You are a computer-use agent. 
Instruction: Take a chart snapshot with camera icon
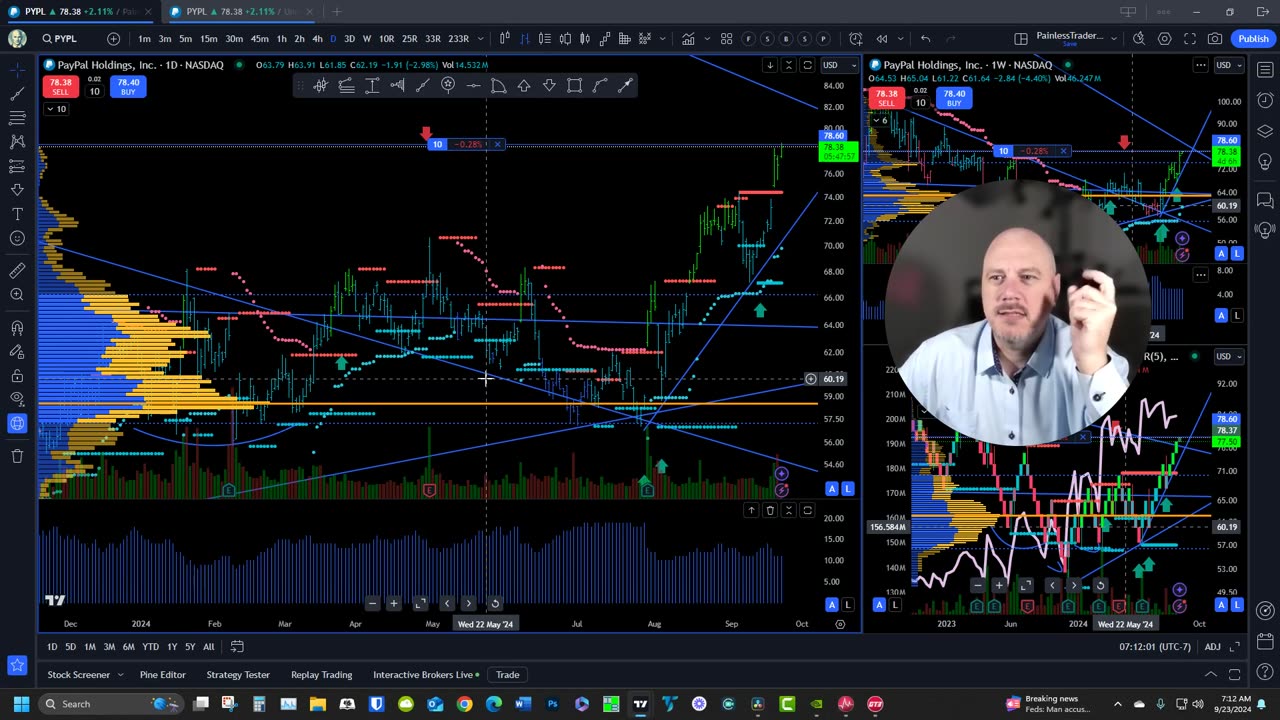point(1215,39)
